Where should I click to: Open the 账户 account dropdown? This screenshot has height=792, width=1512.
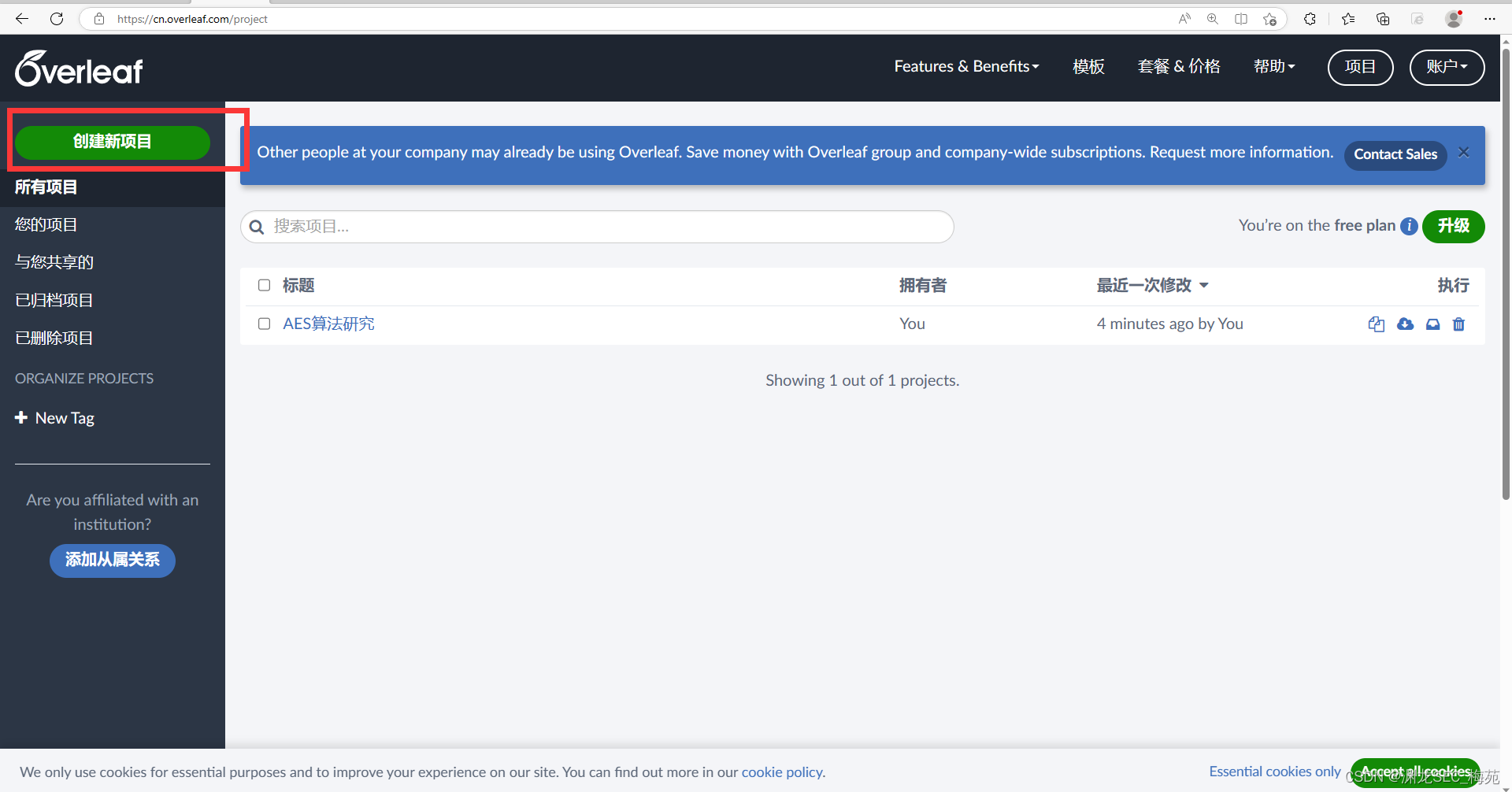(1447, 67)
